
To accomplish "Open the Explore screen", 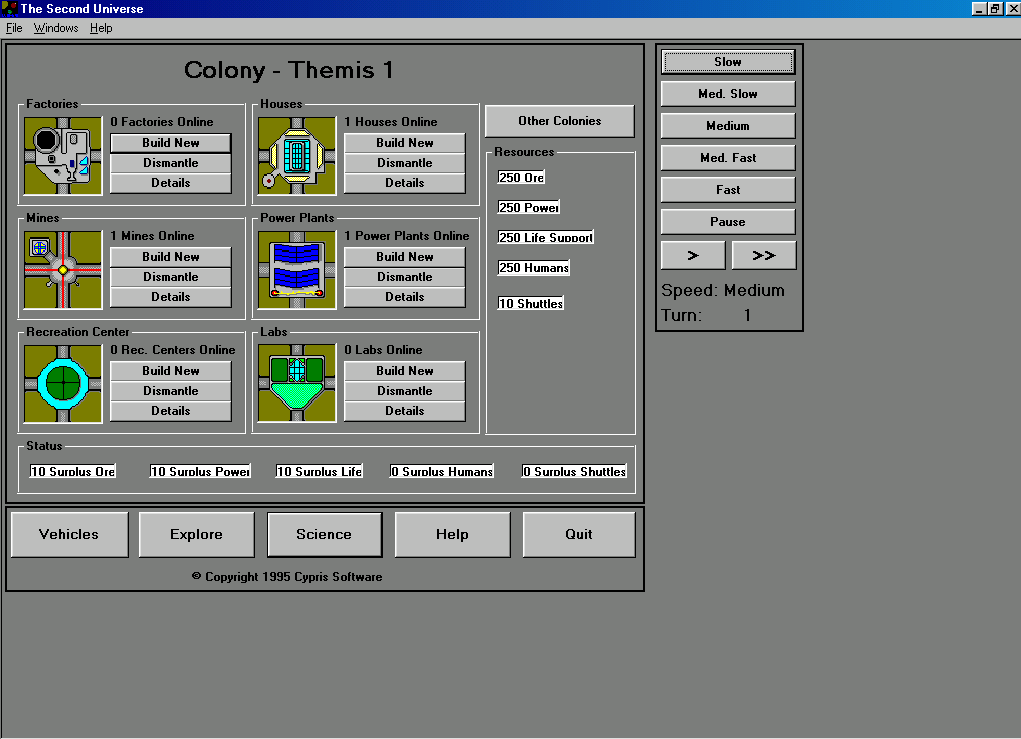I will pyautogui.click(x=197, y=535).
